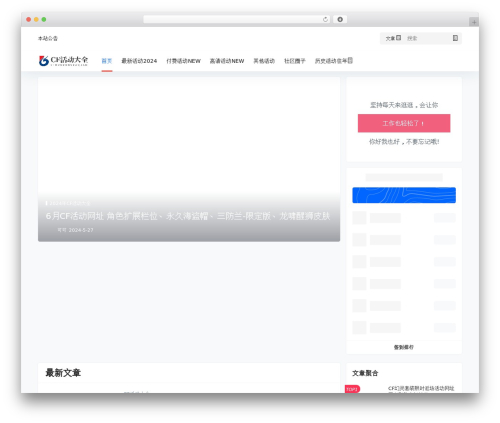This screenshot has height=423, width=500.
Task: Click the 坚持每天来逛逛 text in sidebar
Action: click(404, 105)
